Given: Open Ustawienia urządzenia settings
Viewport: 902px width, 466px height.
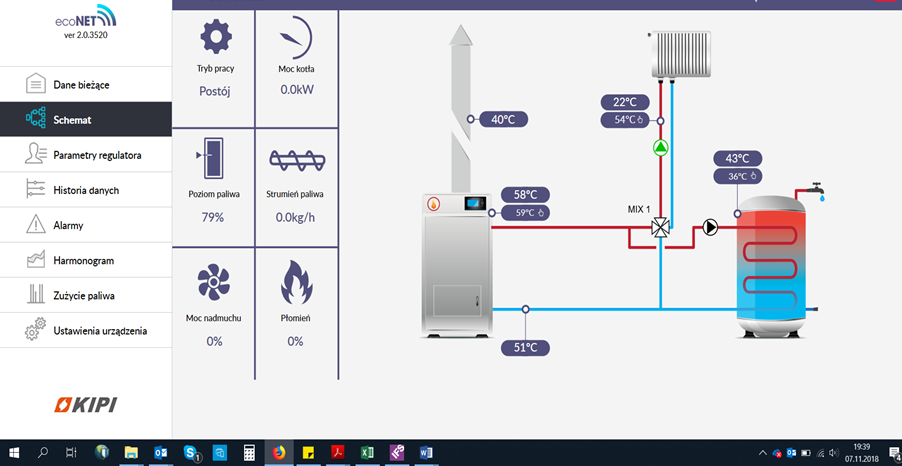Looking at the screenshot, I should pyautogui.click(x=100, y=330).
